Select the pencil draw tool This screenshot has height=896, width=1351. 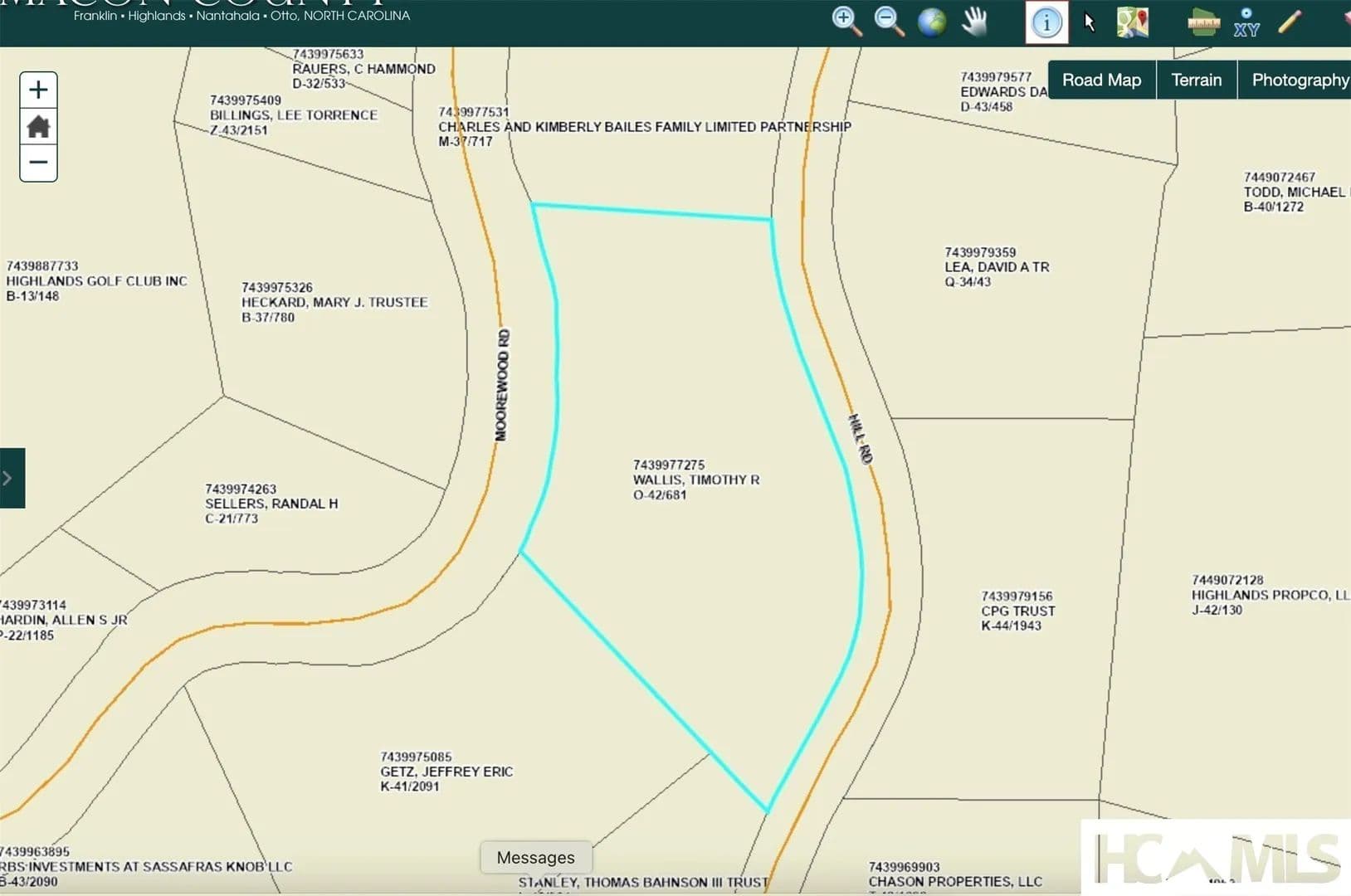pos(1289,22)
